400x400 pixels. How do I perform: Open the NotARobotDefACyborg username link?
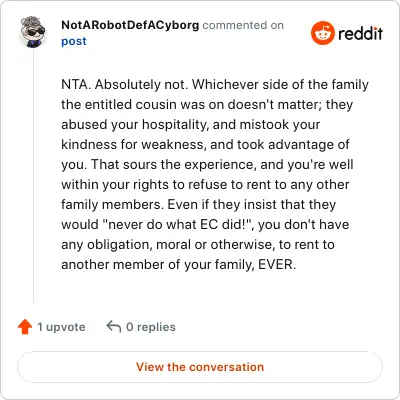(130, 25)
